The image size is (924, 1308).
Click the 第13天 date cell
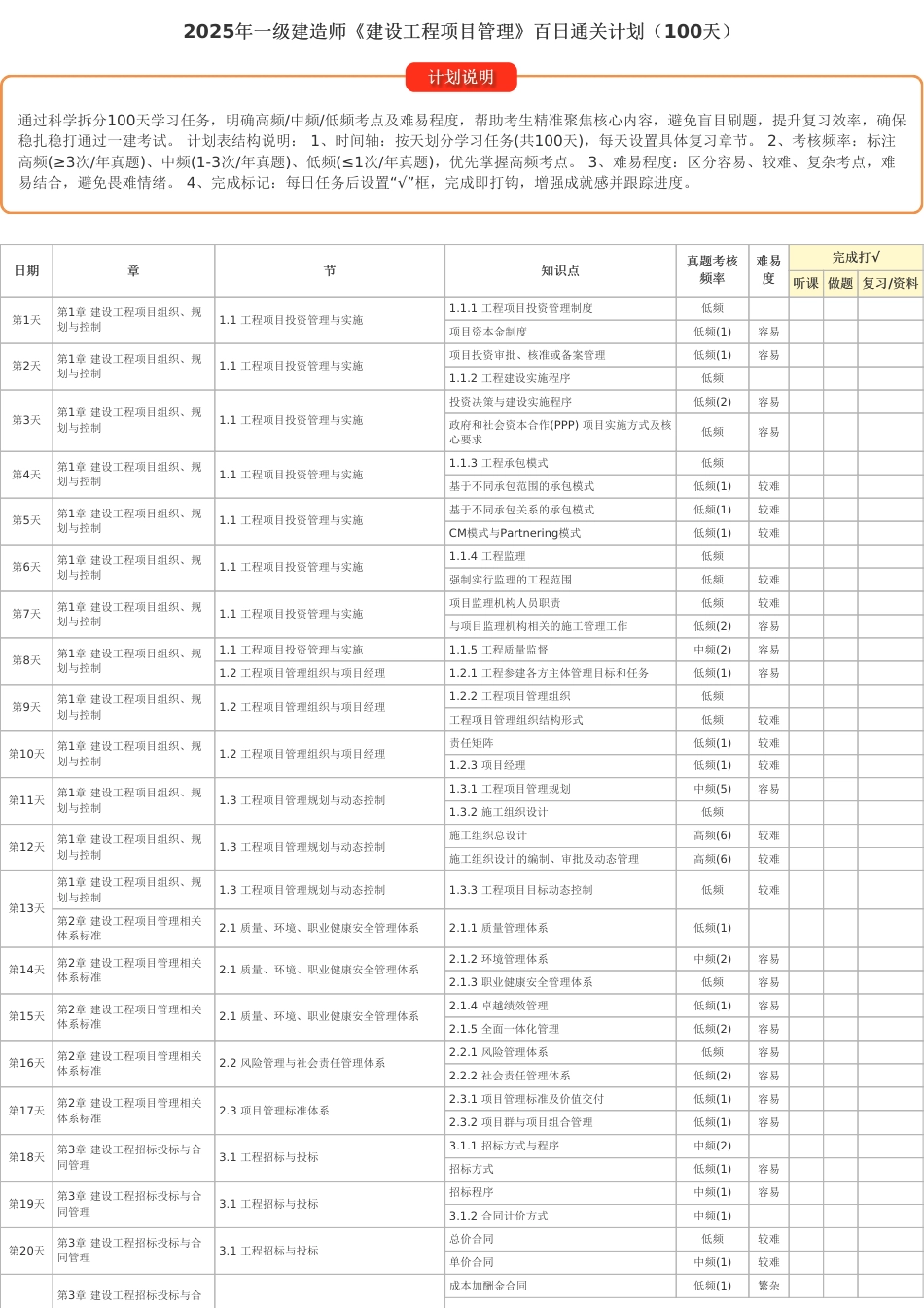[x=26, y=908]
